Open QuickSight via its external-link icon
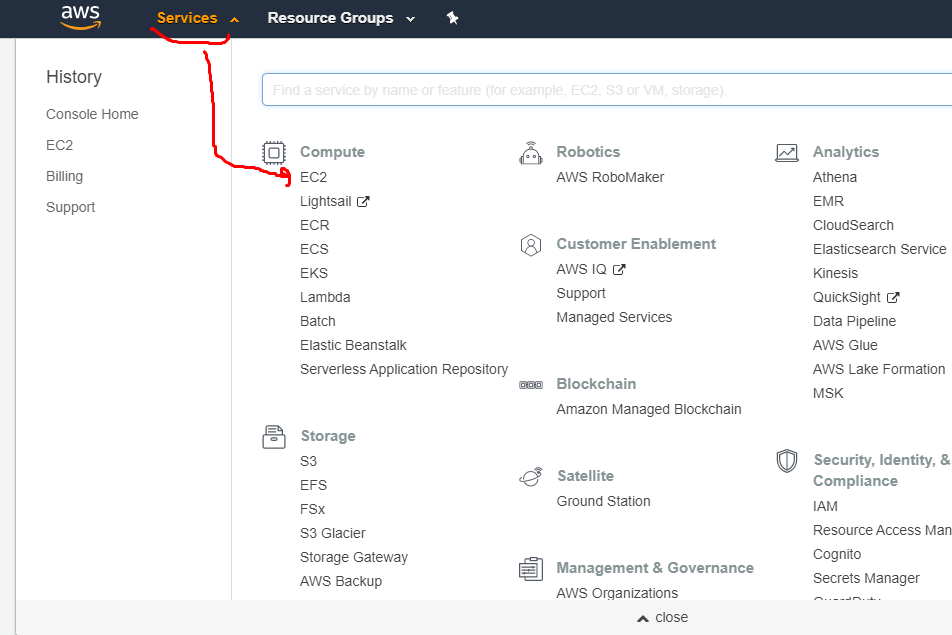Image resolution: width=952 pixels, height=635 pixels. tap(894, 297)
